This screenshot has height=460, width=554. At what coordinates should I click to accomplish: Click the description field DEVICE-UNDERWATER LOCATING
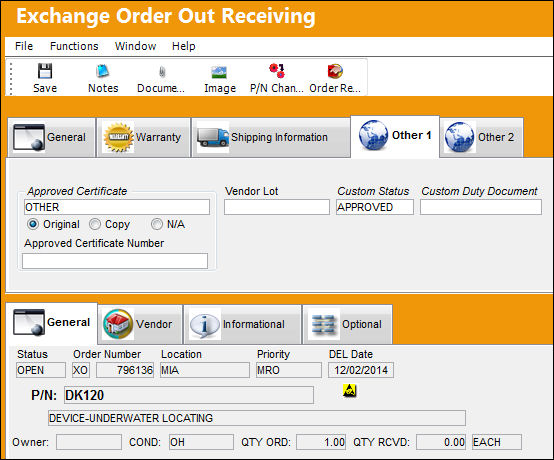(257, 418)
